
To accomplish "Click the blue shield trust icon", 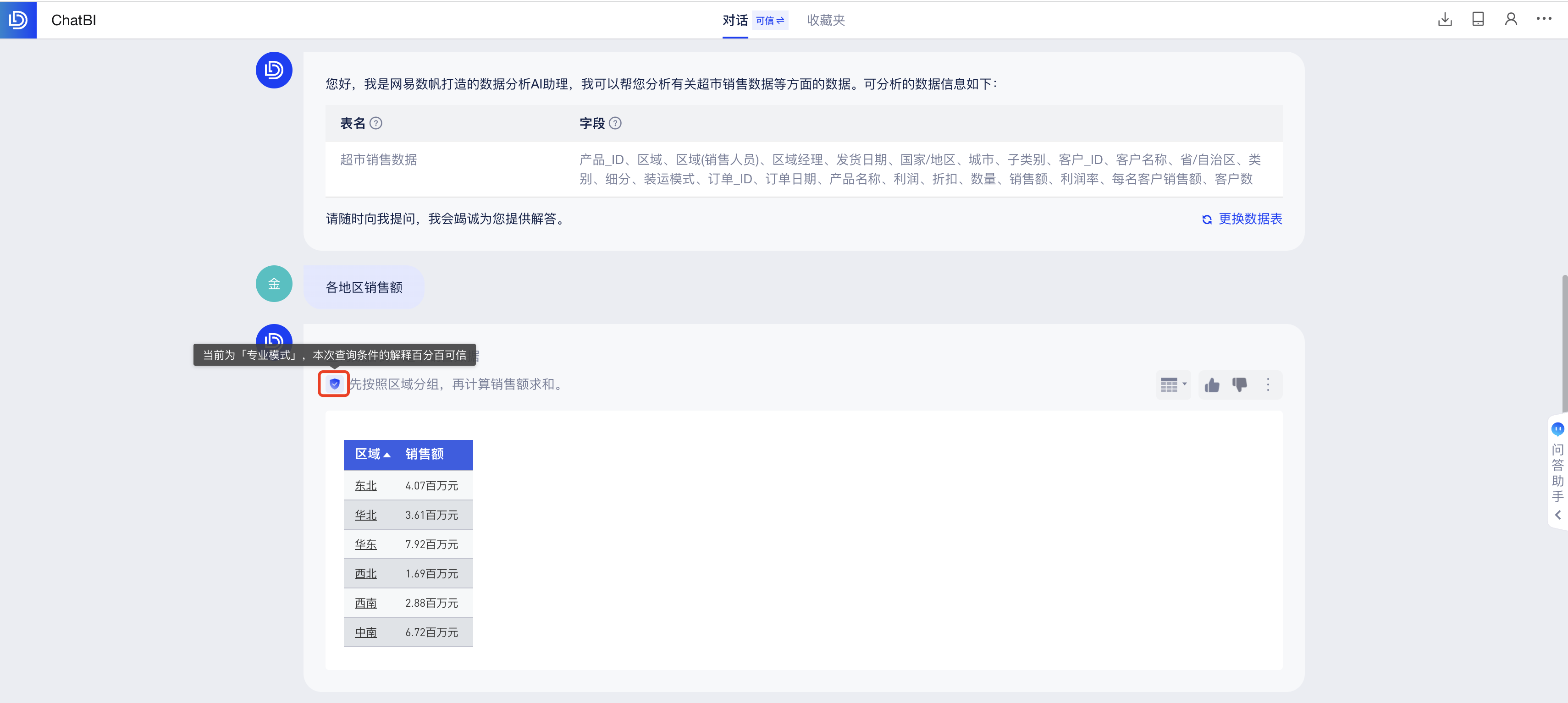I will click(x=334, y=384).
